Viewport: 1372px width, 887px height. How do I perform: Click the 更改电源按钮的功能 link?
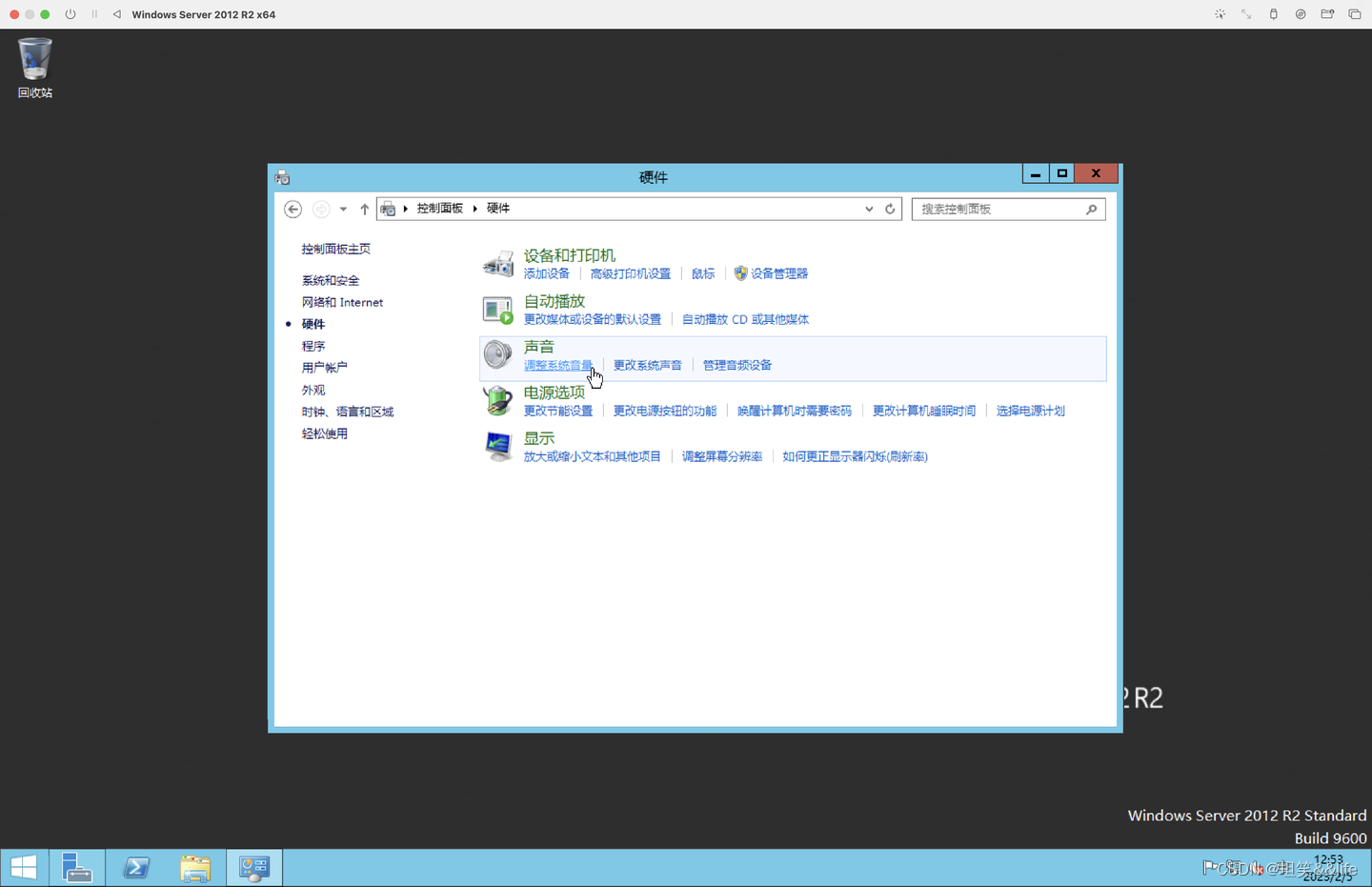(x=665, y=411)
